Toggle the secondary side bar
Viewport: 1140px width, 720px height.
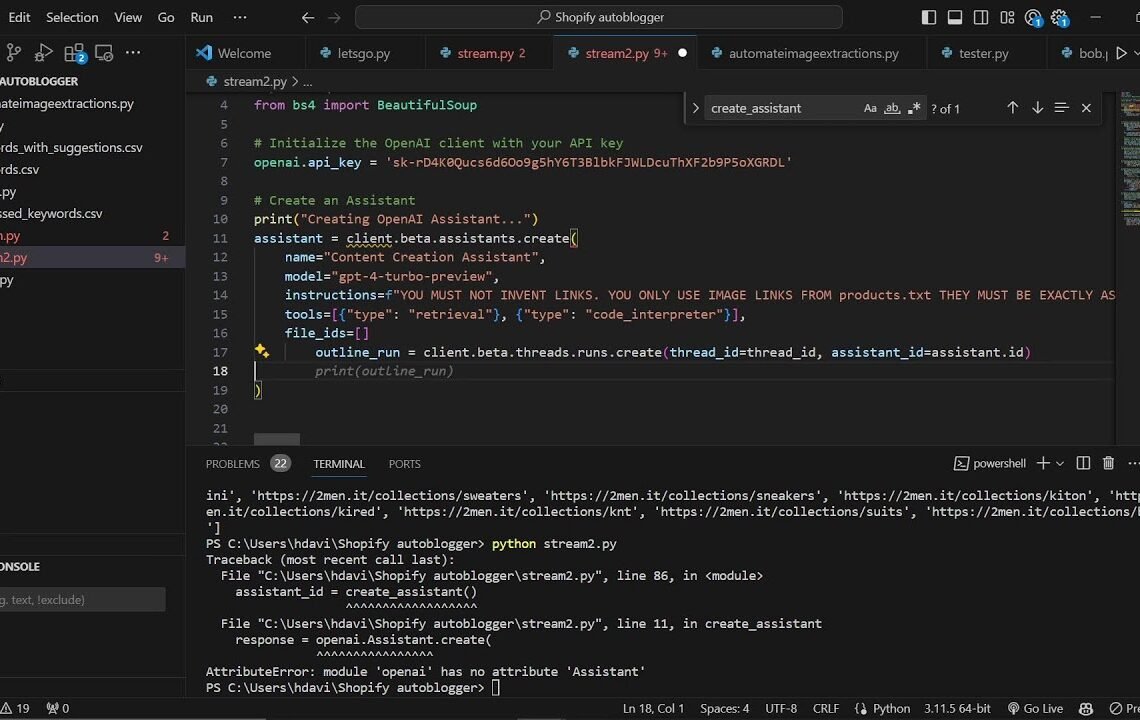pos(981,17)
